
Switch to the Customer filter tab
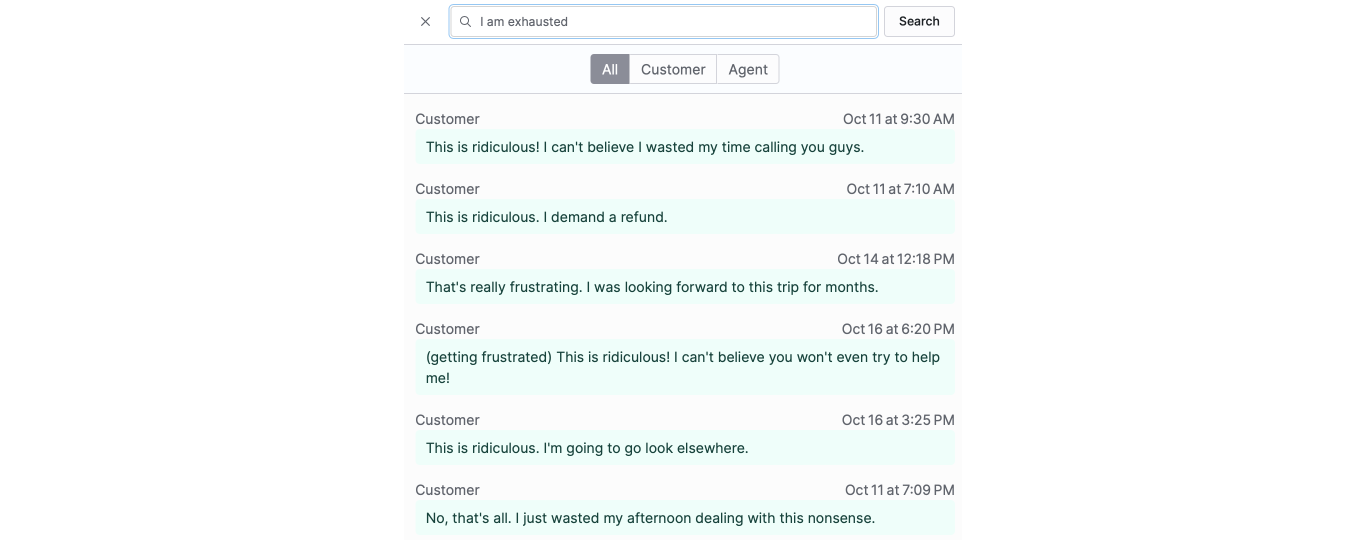click(673, 69)
